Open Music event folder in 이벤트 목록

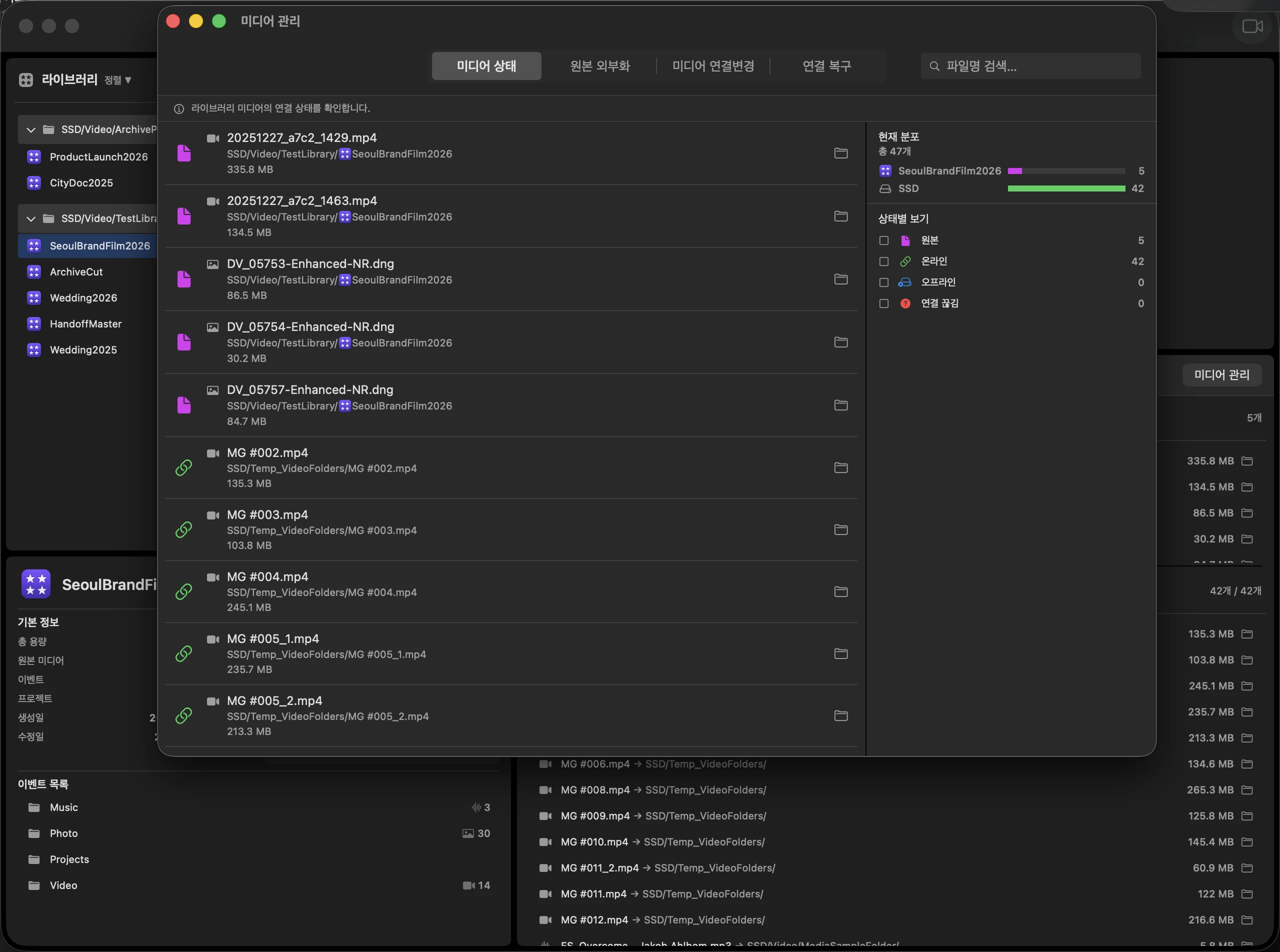pyautogui.click(x=259, y=808)
